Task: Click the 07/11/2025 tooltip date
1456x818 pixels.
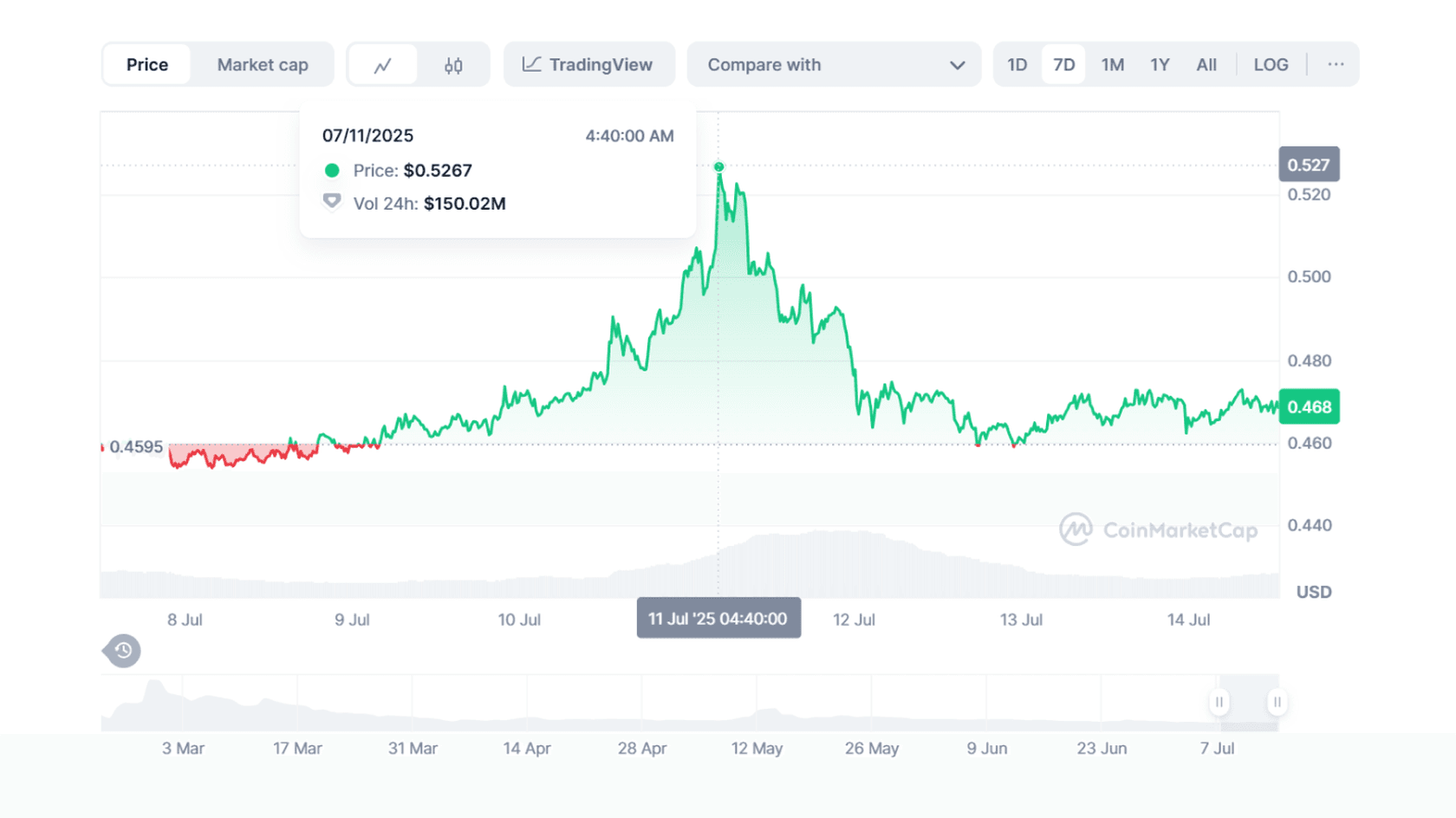Action: [367, 136]
